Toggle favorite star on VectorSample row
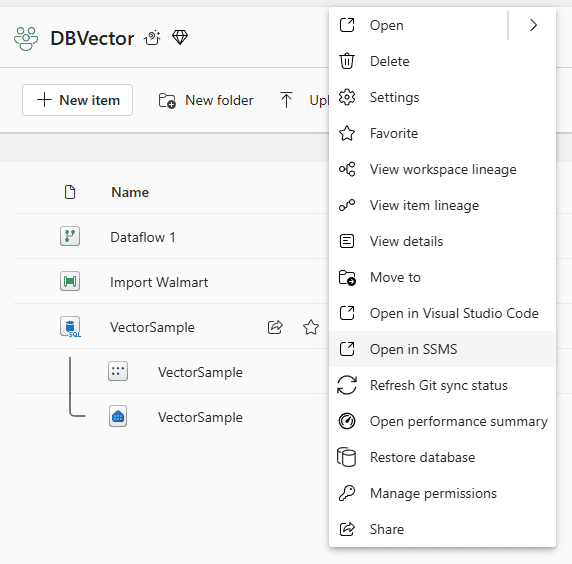Viewport: 572px width, 564px height. (311, 327)
